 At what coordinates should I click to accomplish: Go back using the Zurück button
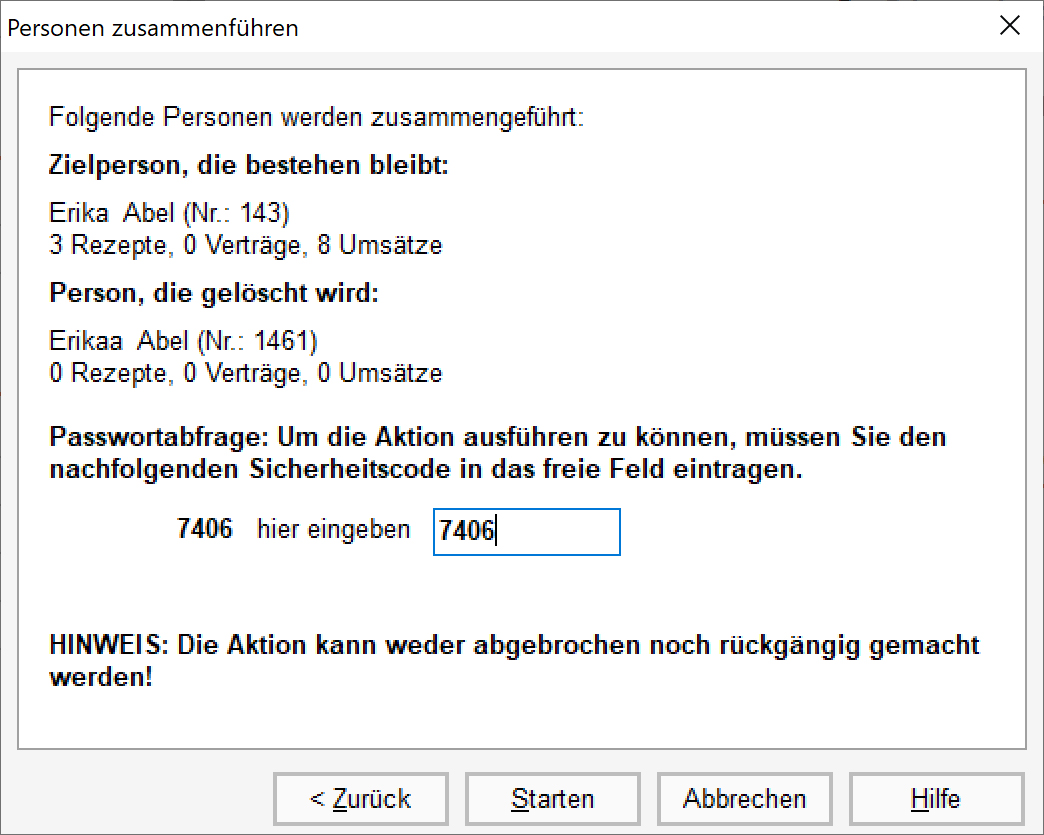(x=360, y=799)
